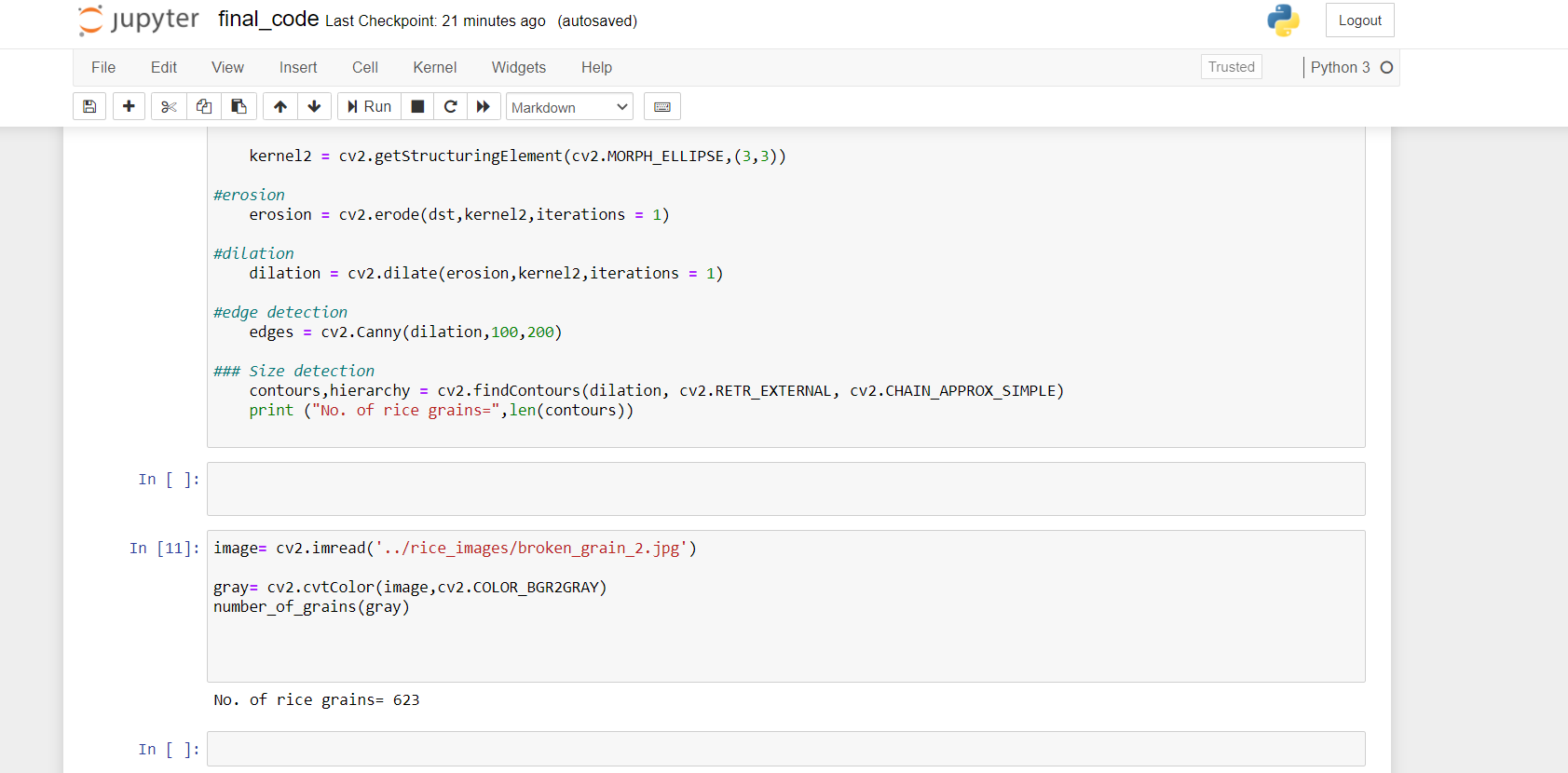The height and width of the screenshot is (773, 1568).
Task: Click the cv2.Canny edges line
Action: click(x=405, y=332)
